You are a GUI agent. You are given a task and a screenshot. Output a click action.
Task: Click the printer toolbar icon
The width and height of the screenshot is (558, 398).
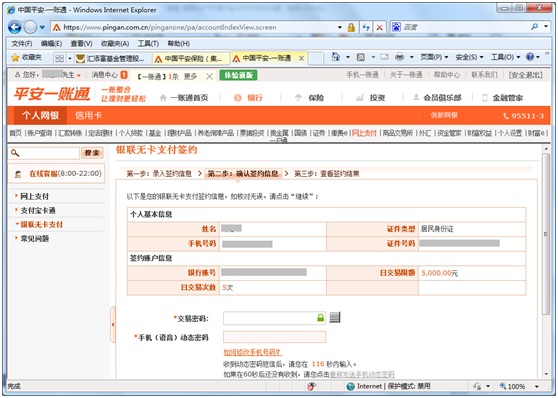400,57
